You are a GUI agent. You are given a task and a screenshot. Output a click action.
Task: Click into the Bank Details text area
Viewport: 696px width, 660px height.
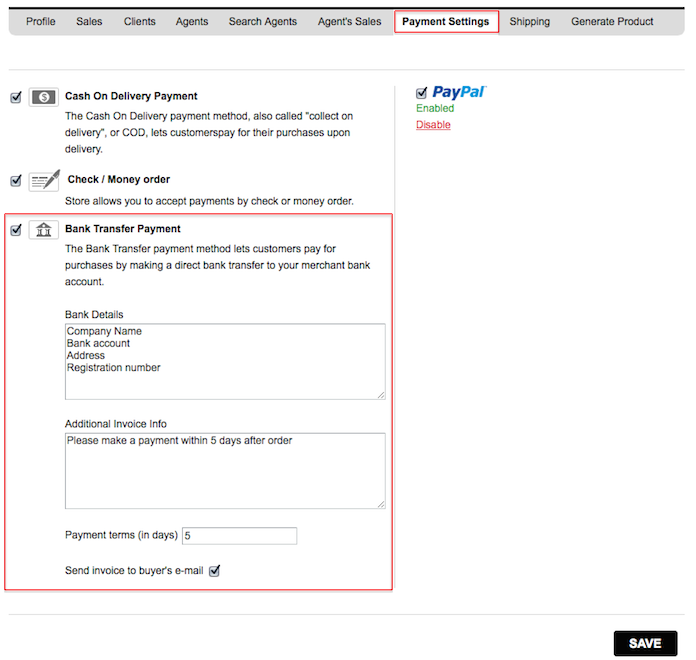[225, 361]
